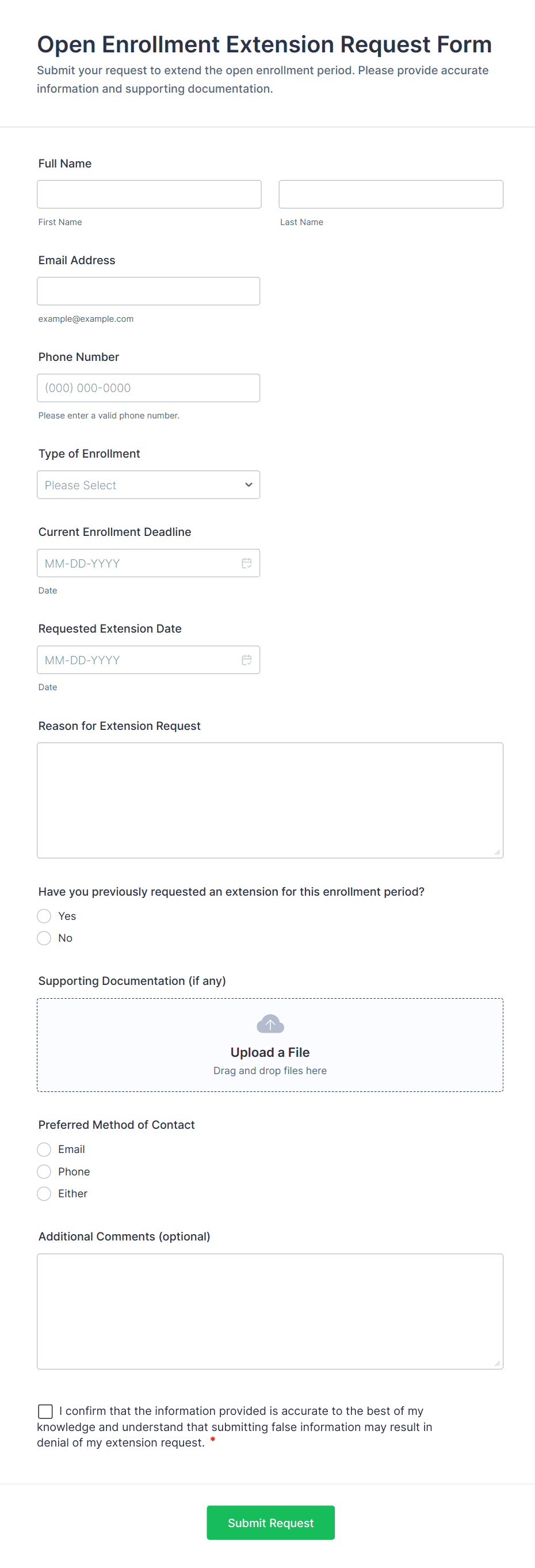The image size is (535, 1568).
Task: Click the Requested Extension Date field
Action: click(x=137, y=660)
